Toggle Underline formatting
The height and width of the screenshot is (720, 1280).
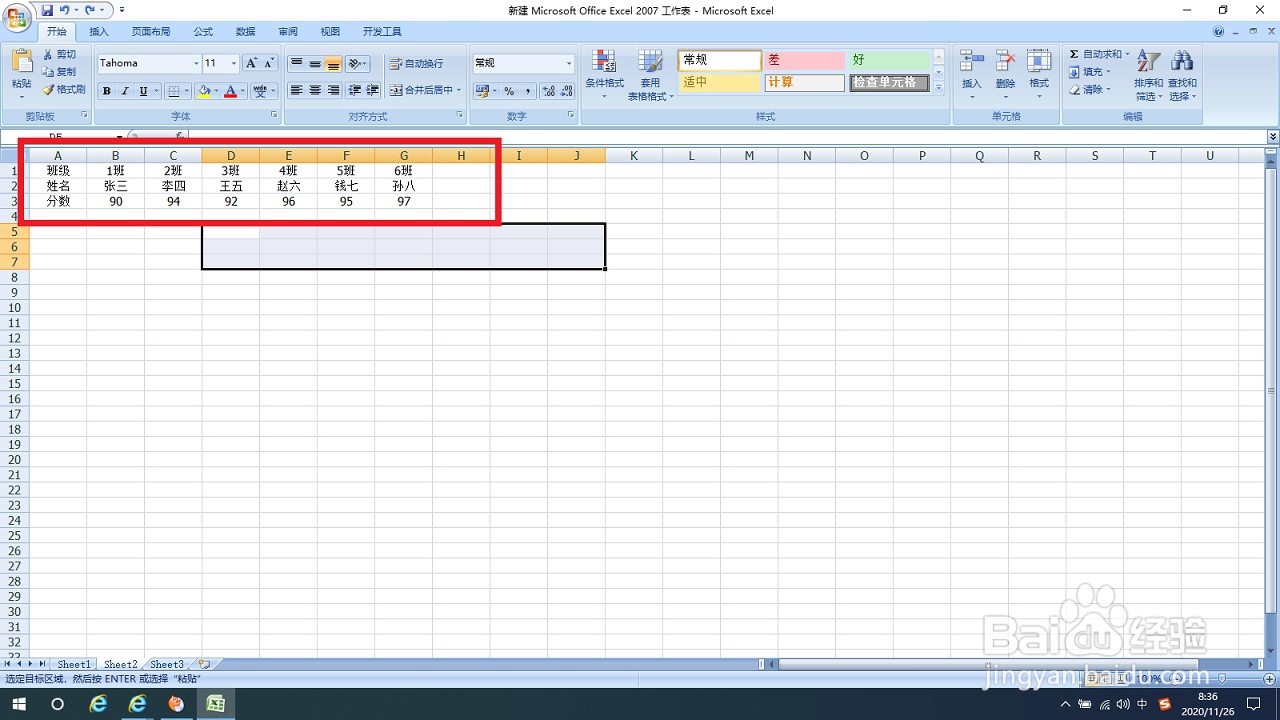pyautogui.click(x=143, y=91)
